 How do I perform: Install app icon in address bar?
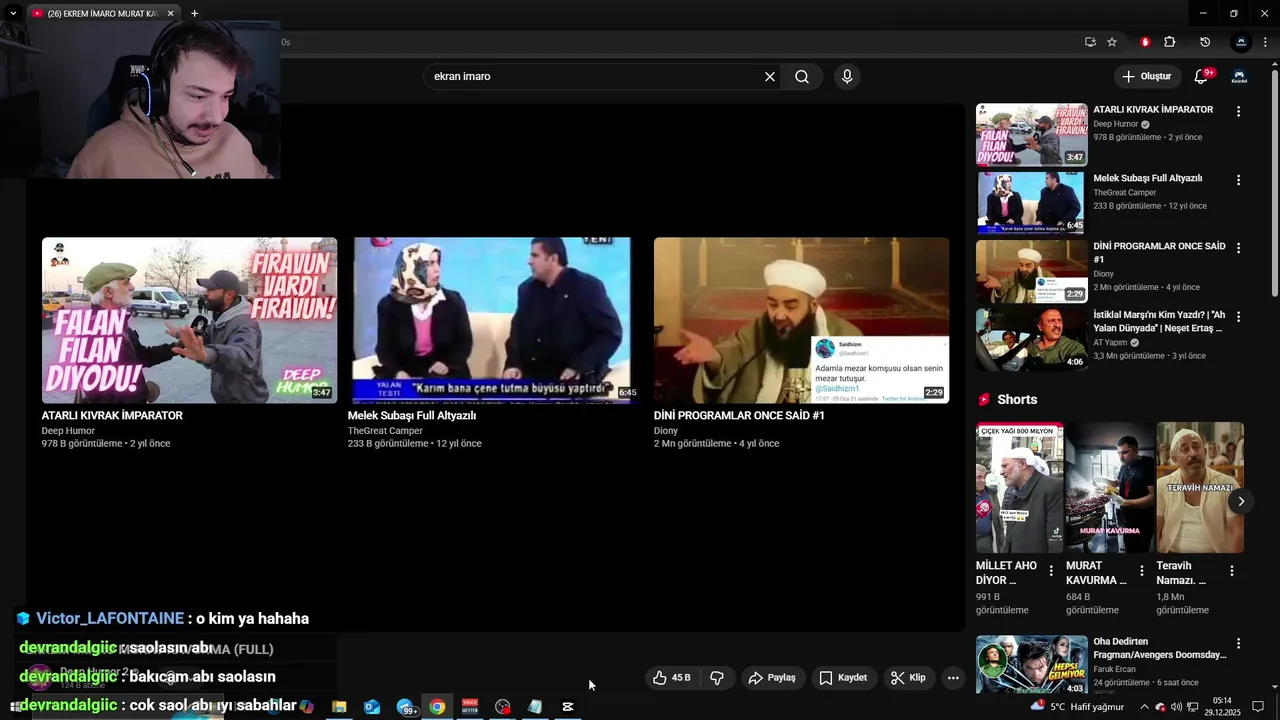pyautogui.click(x=1090, y=42)
